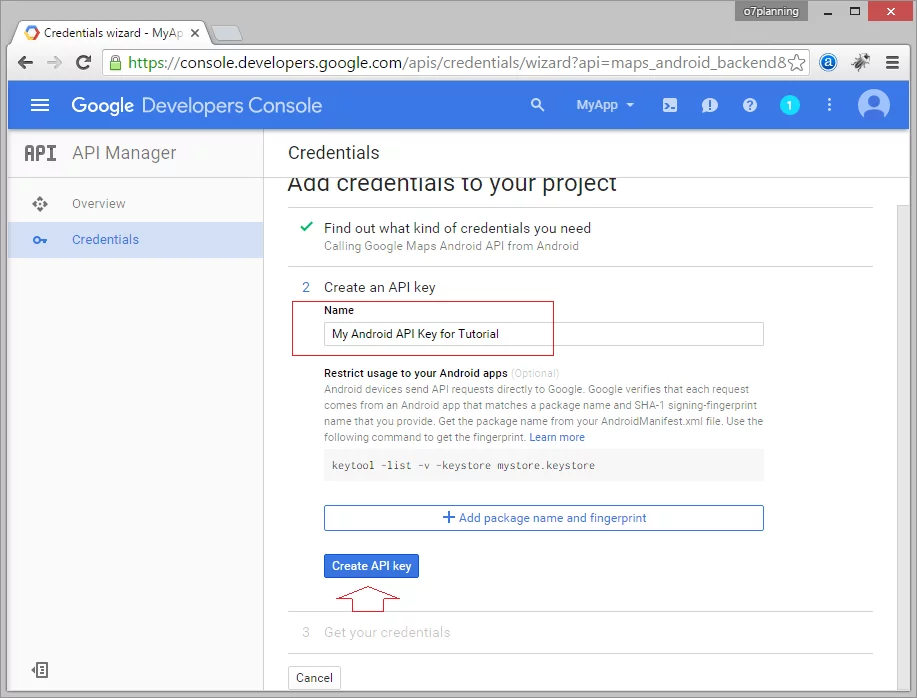This screenshot has height=698, width=917.
Task: Click the Google Developers Console title
Action: coord(196,105)
